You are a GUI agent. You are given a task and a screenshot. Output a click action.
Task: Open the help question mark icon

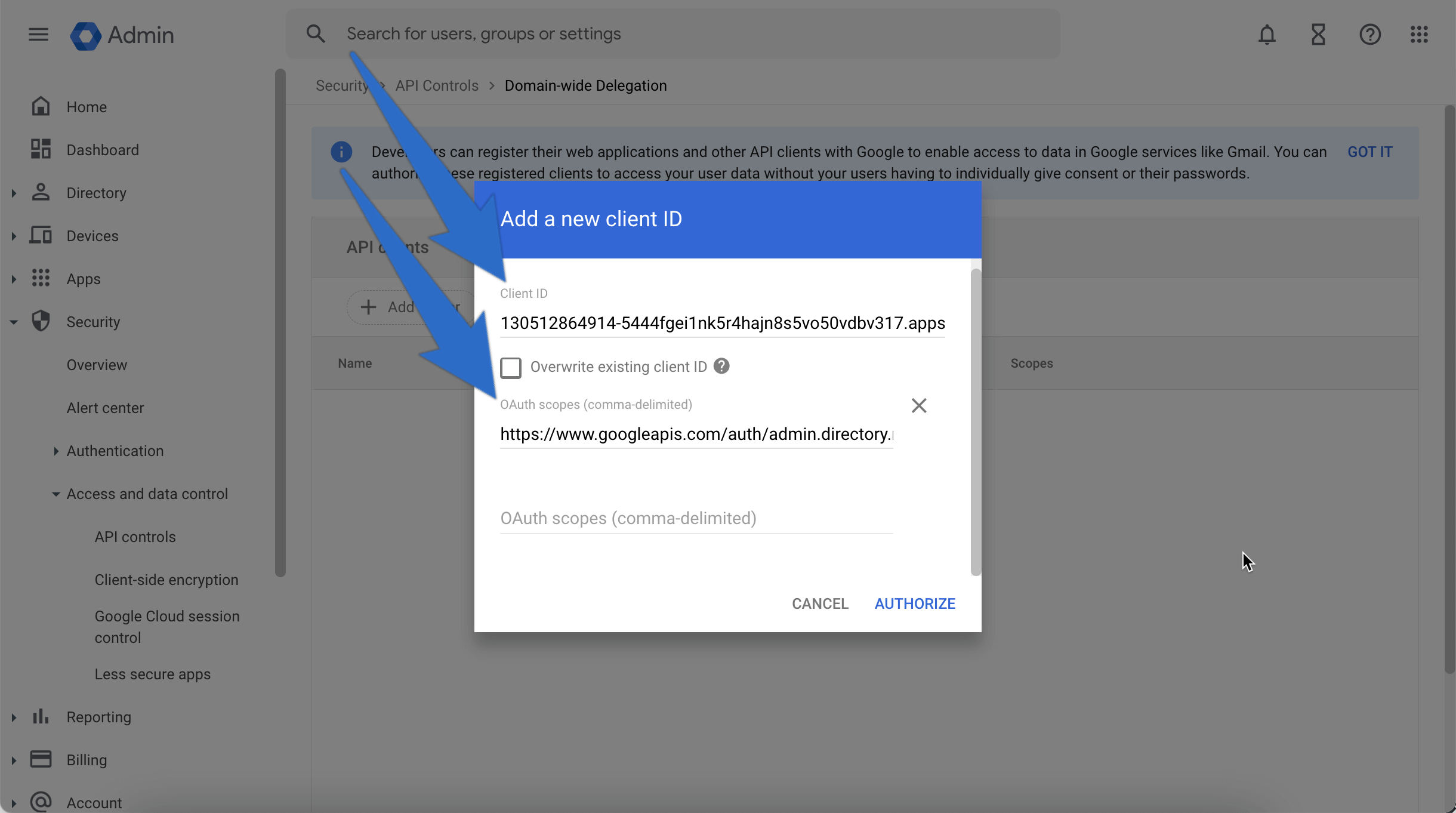tap(1370, 35)
